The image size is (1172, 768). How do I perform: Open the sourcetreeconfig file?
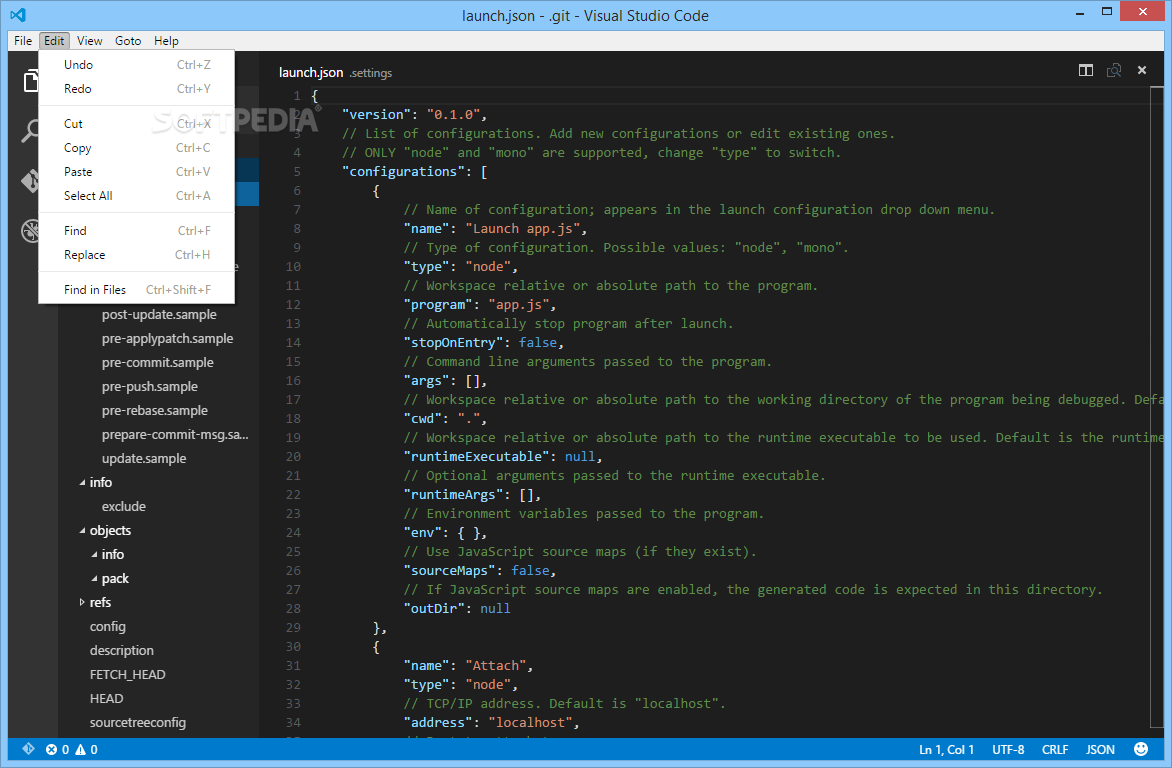pos(138,722)
